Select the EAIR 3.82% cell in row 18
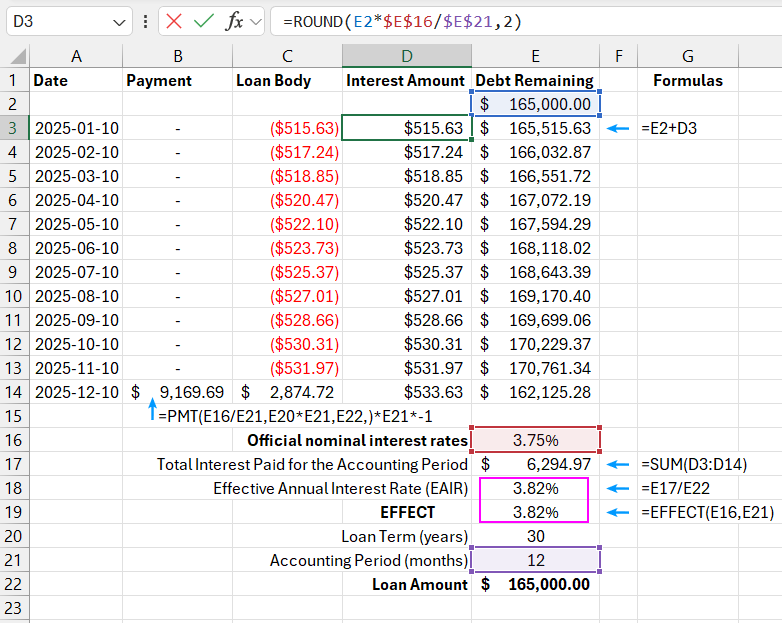Viewport: 782px width, 623px height. (535, 488)
